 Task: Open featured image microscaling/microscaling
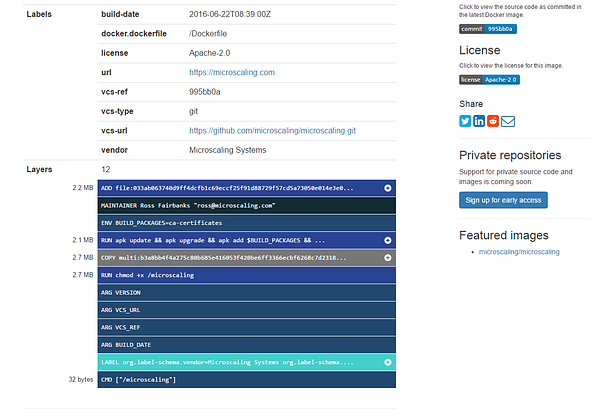pos(519,252)
